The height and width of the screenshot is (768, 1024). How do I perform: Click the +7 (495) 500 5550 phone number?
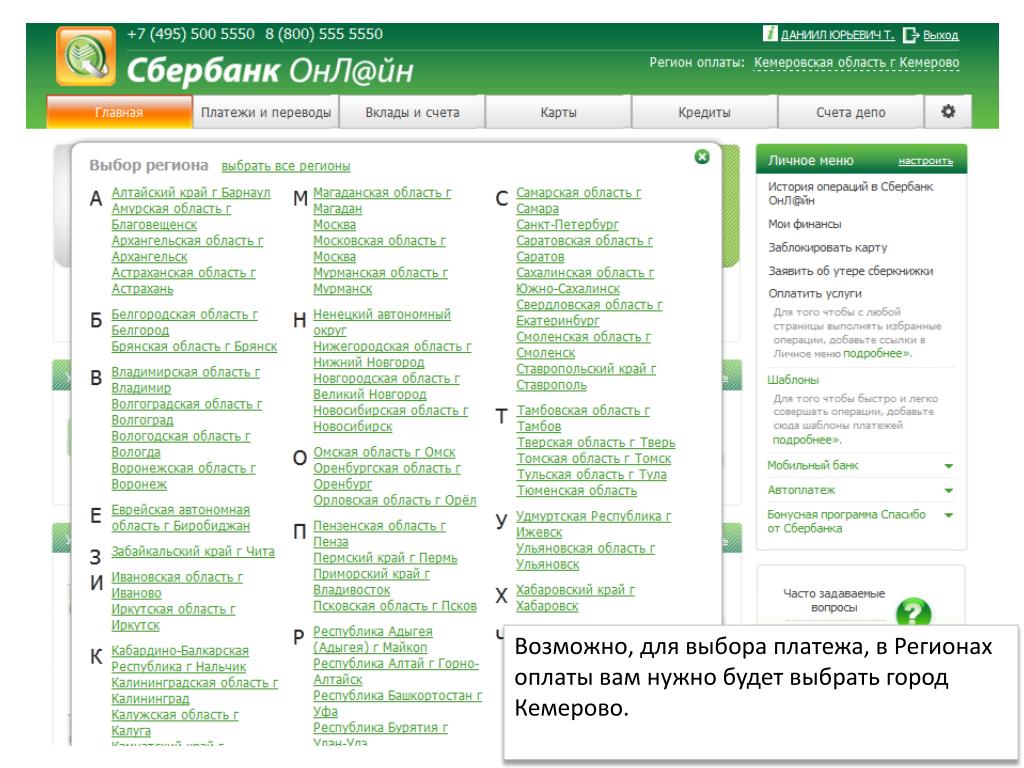191,34
